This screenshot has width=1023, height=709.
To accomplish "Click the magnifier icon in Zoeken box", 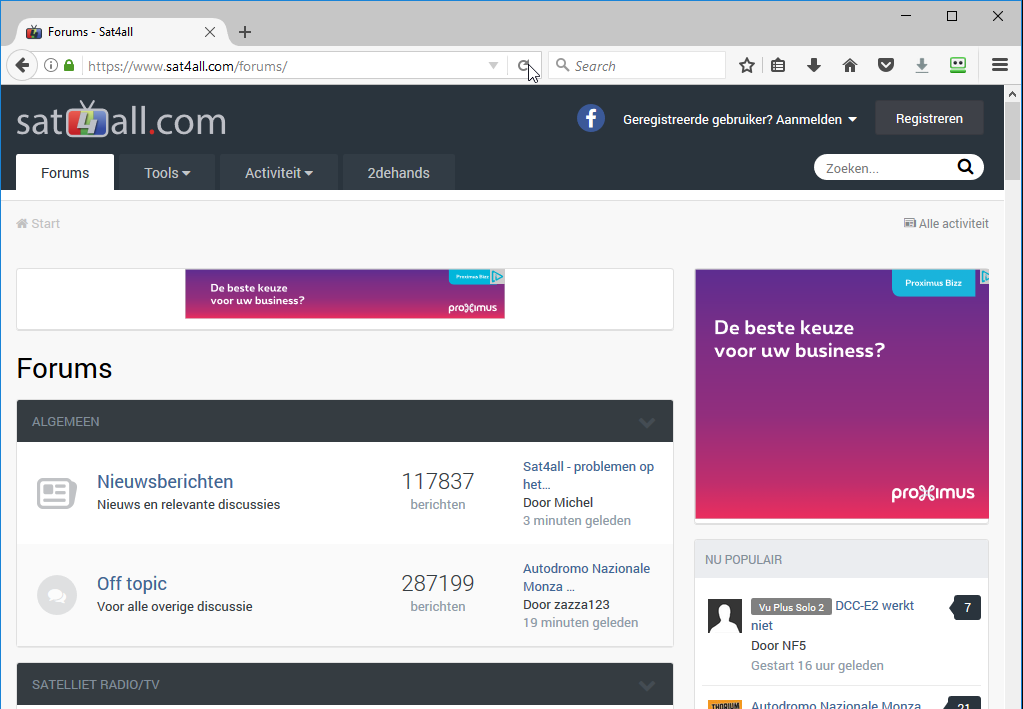I will [x=965, y=167].
